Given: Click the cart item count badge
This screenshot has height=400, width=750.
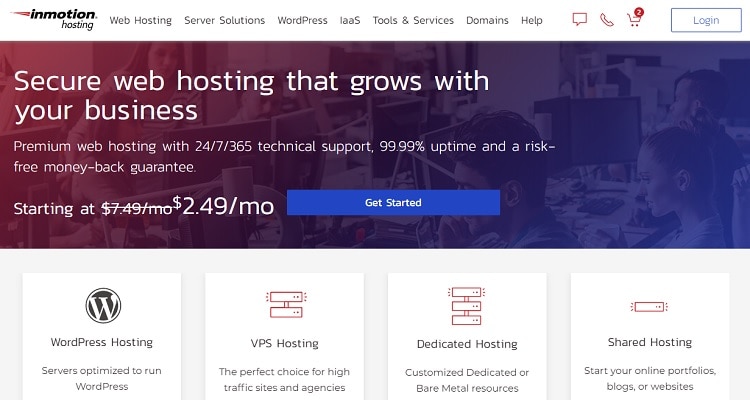Looking at the screenshot, I should pos(639,12).
